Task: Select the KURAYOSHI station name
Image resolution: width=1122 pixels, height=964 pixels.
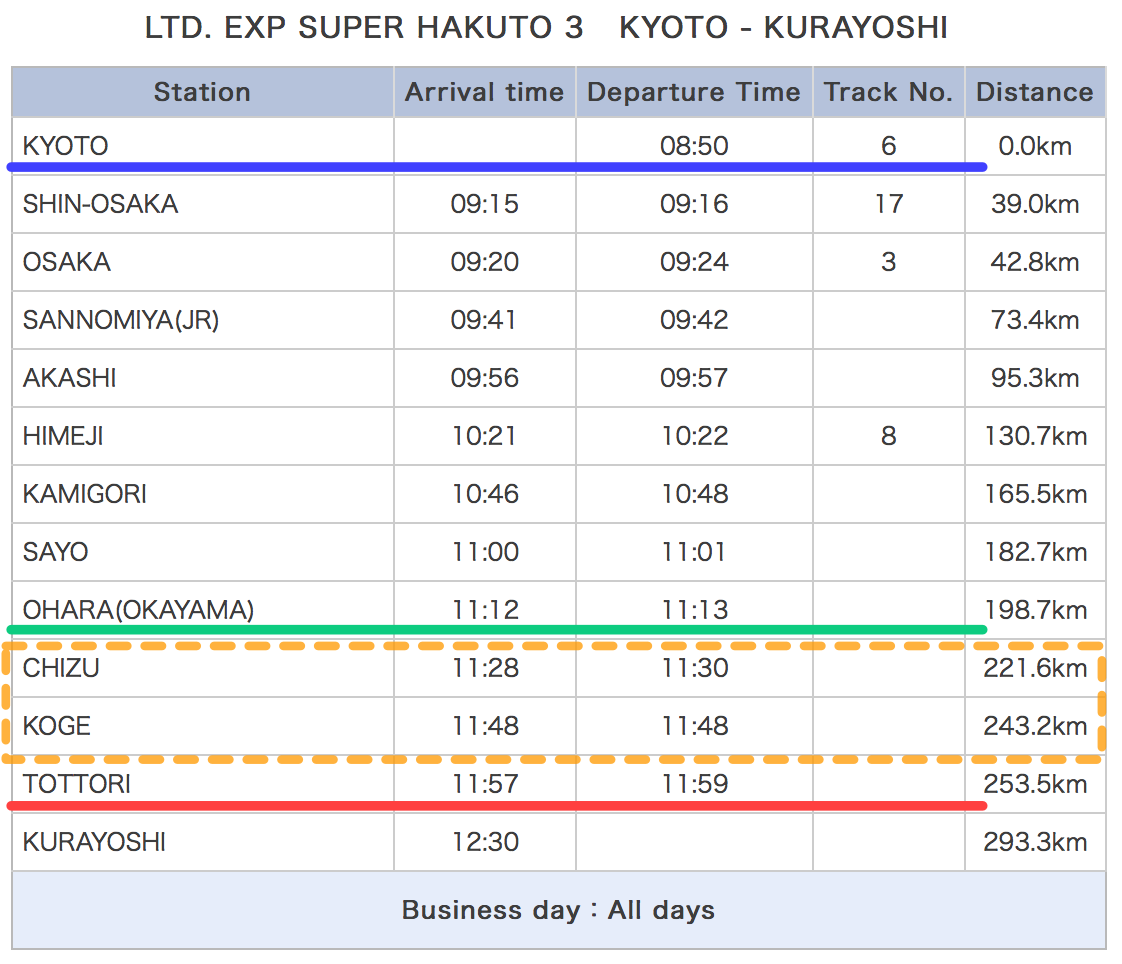Action: click(94, 842)
